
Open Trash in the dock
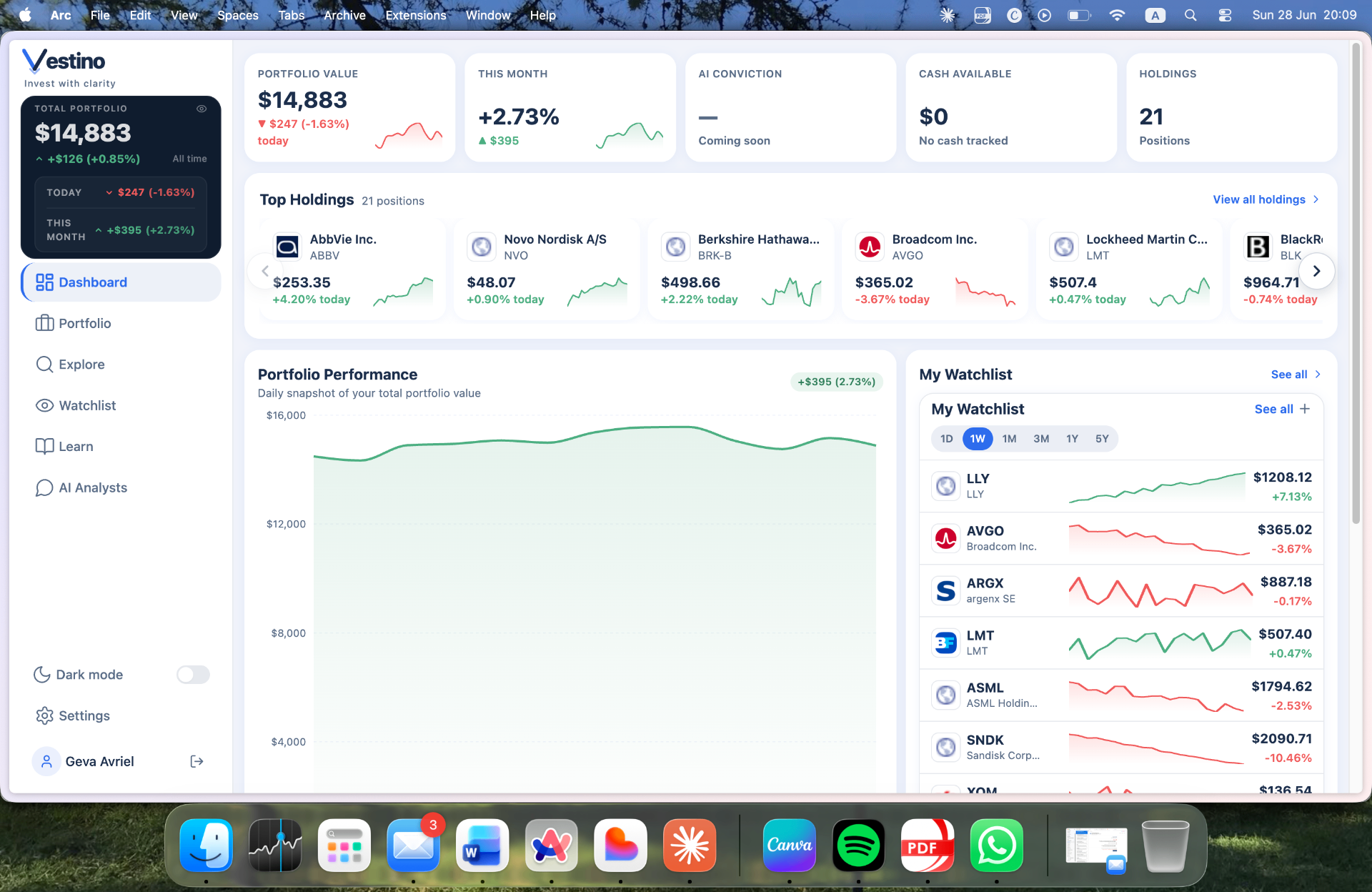1165,846
